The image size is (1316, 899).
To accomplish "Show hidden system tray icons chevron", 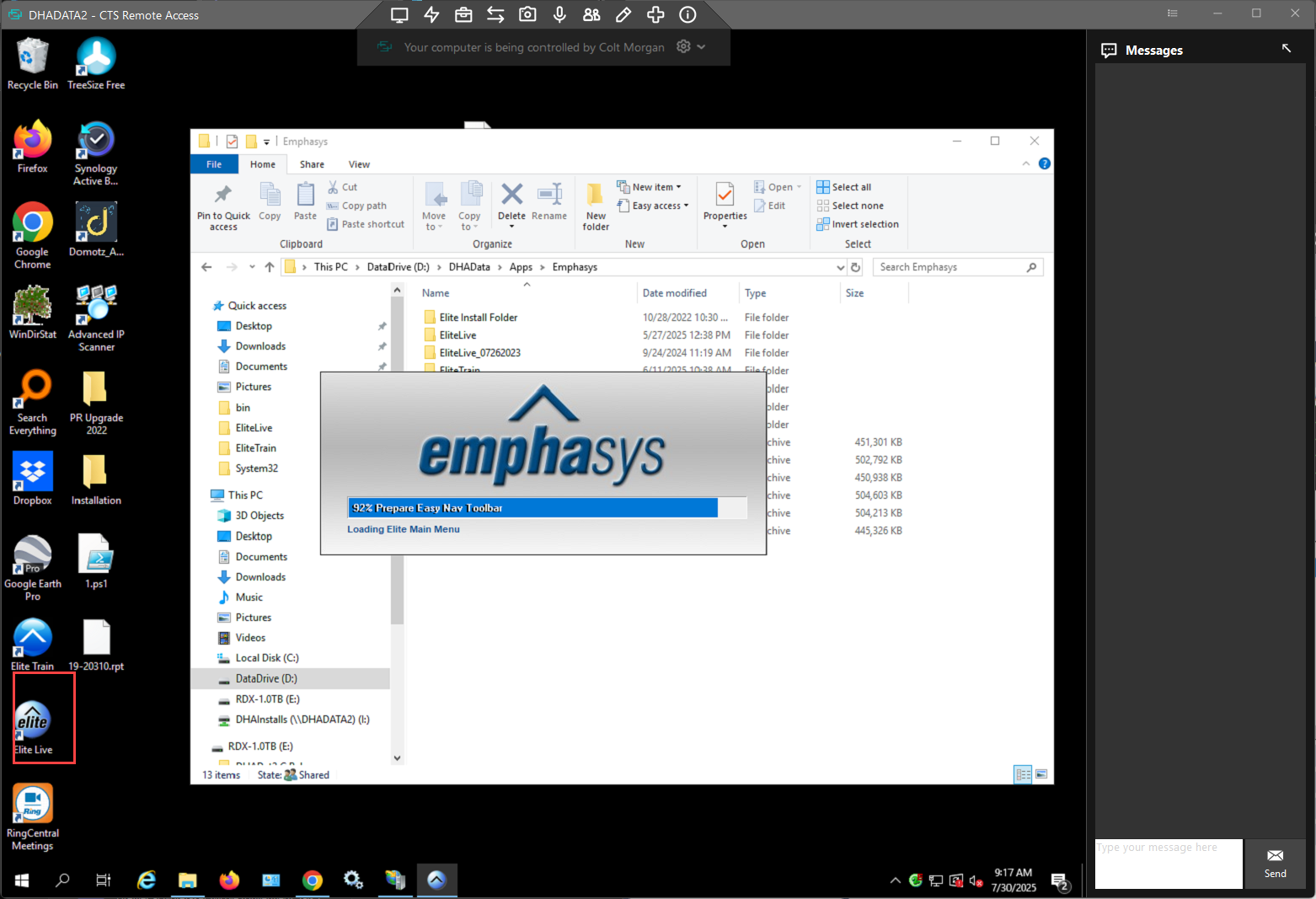I will [895, 880].
